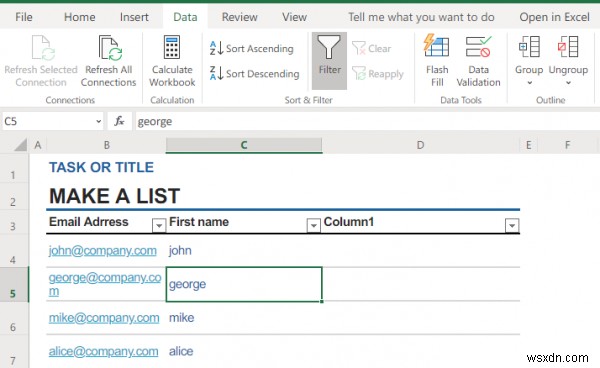600x368 pixels.
Task: Use Flash Fill on the column
Action: coord(437,61)
